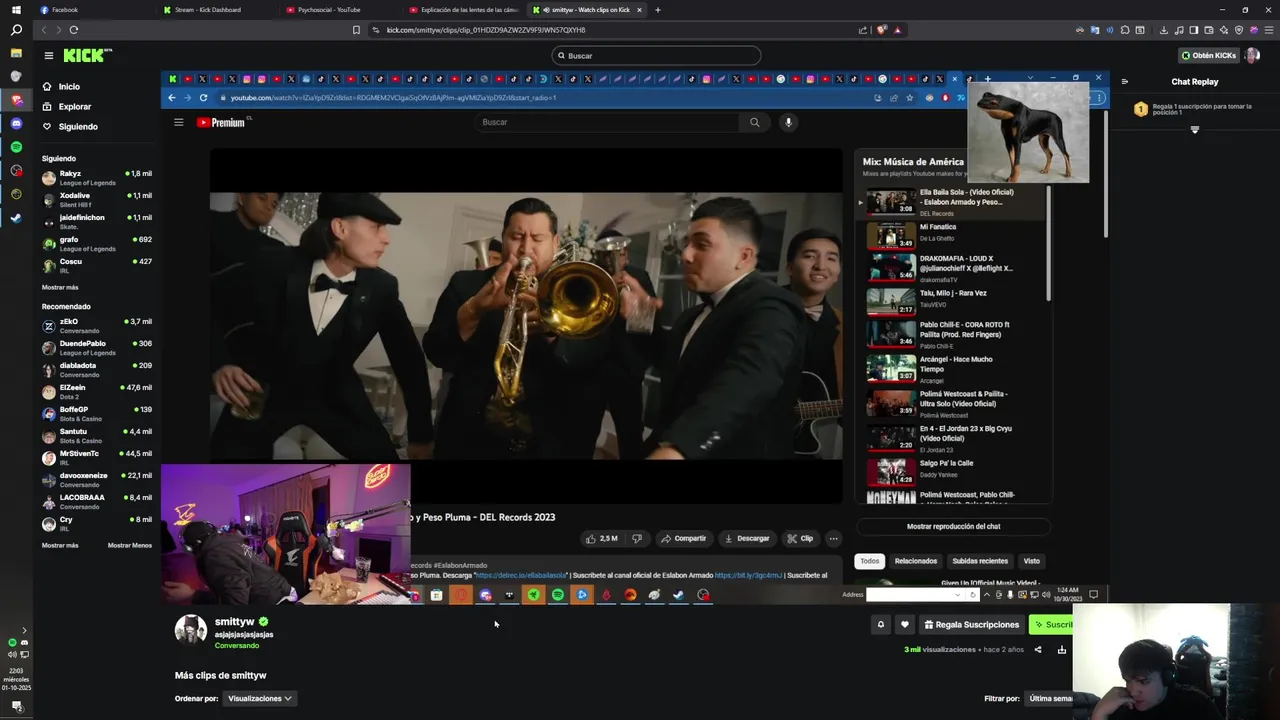Open the address bar share icon
The image size is (1280, 720).
tap(863, 30)
